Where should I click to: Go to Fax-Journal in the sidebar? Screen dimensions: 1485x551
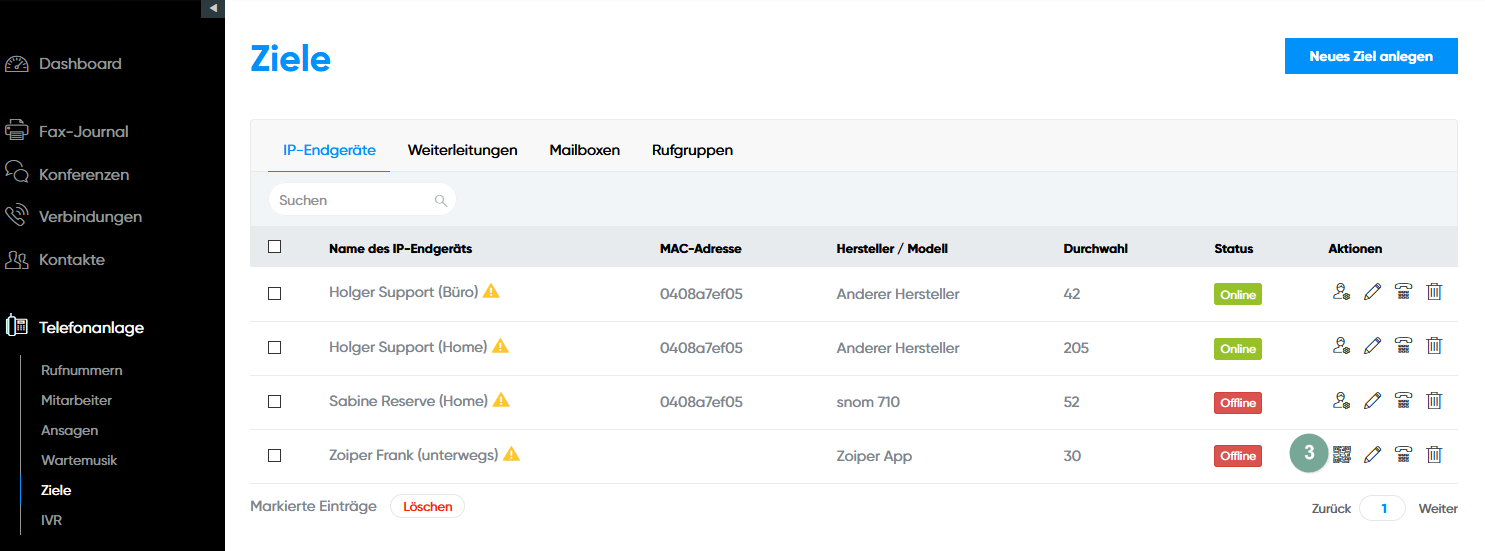(83, 131)
